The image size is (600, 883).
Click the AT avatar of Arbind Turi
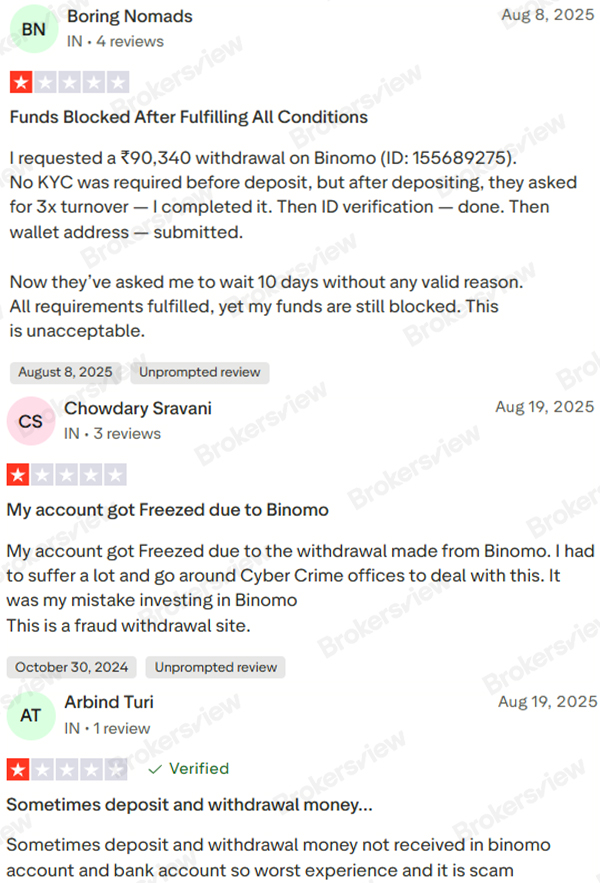[31, 715]
